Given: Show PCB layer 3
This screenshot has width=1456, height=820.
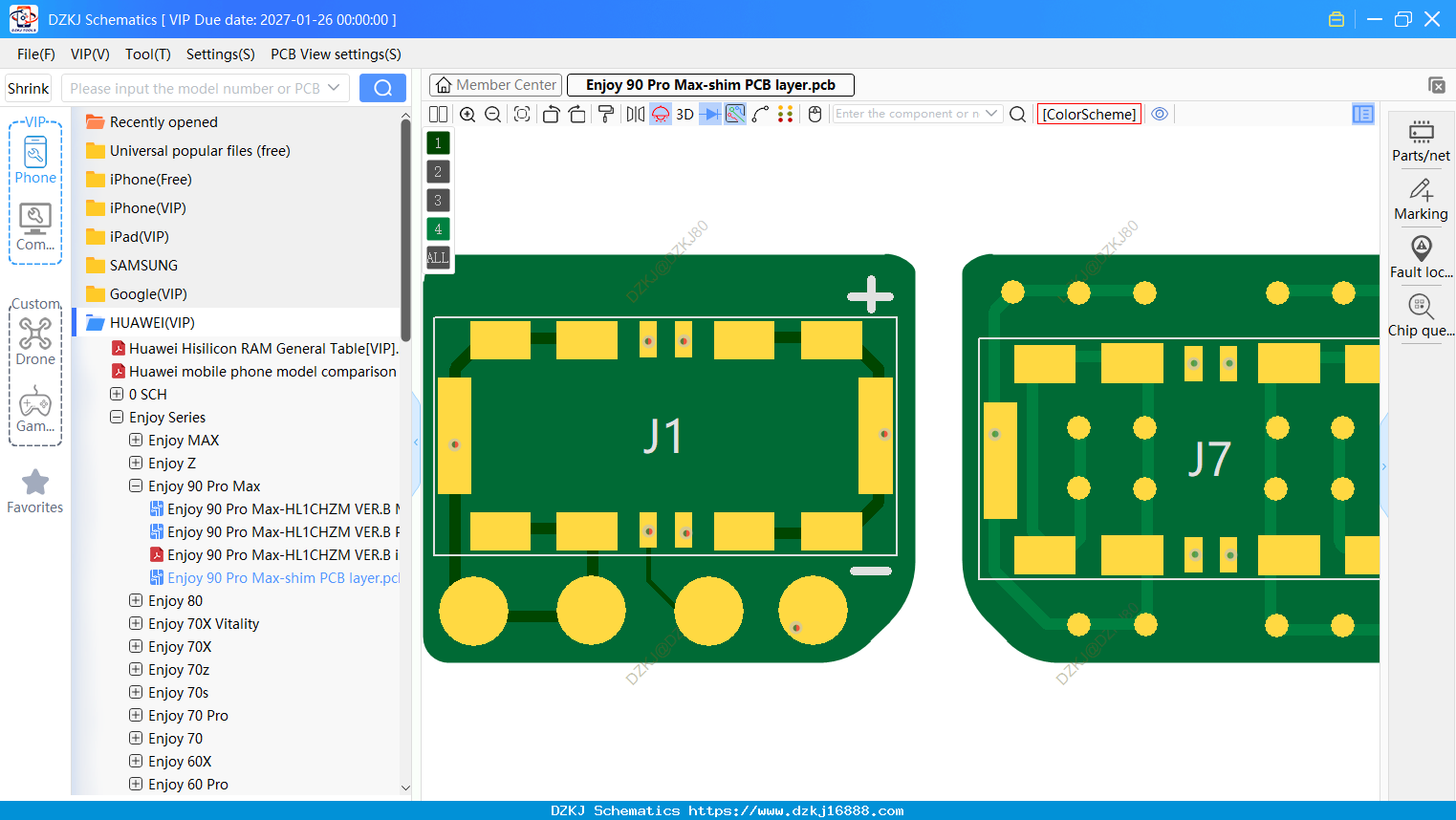Looking at the screenshot, I should point(438,201).
